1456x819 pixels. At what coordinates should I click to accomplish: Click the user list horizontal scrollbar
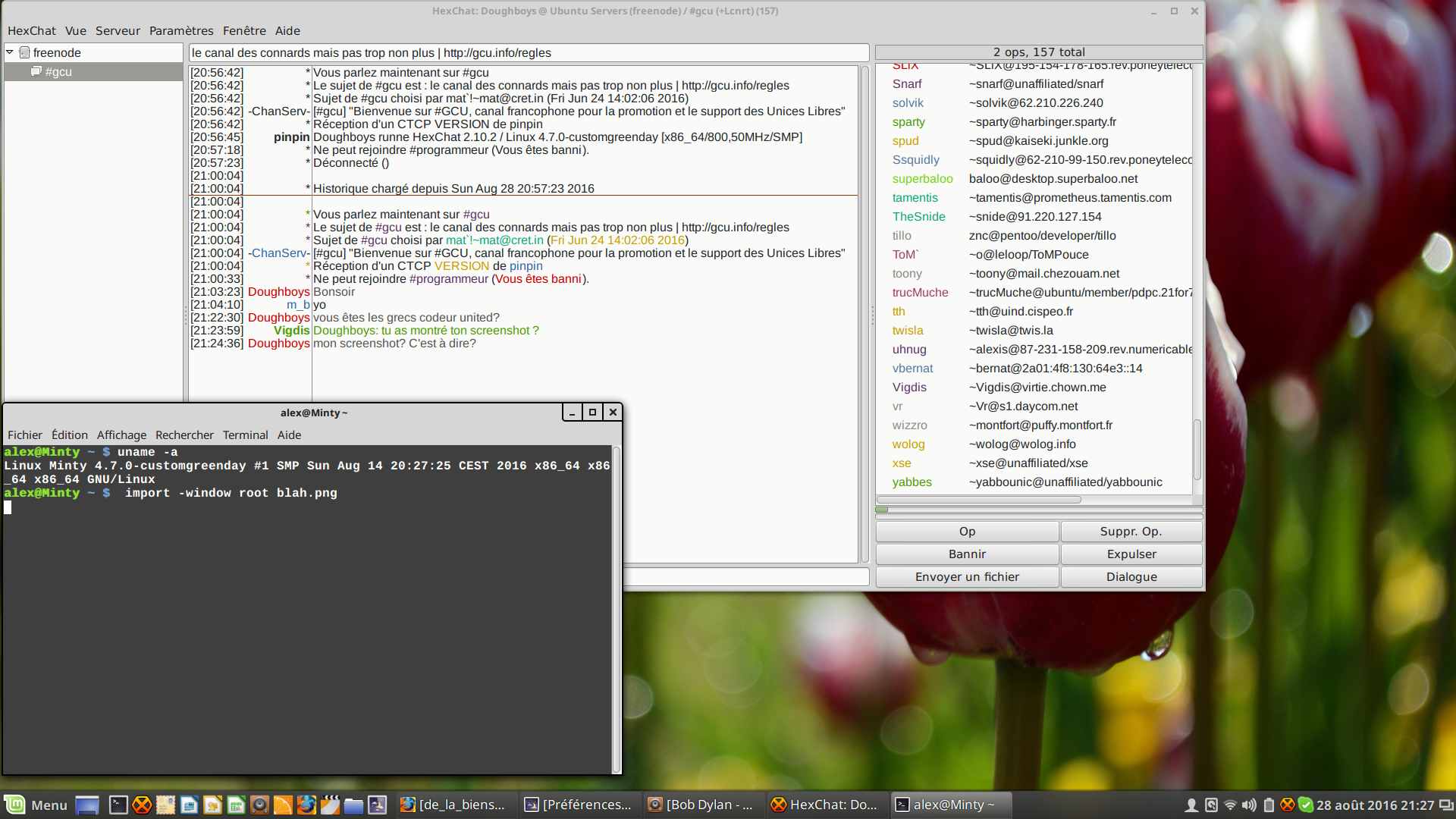(x=979, y=500)
